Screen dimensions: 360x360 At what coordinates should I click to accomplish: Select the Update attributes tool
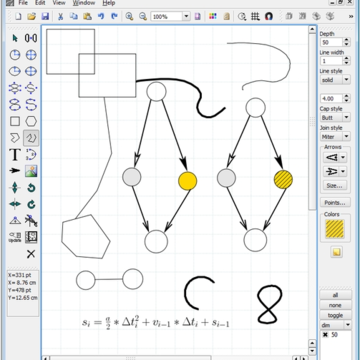(15, 237)
